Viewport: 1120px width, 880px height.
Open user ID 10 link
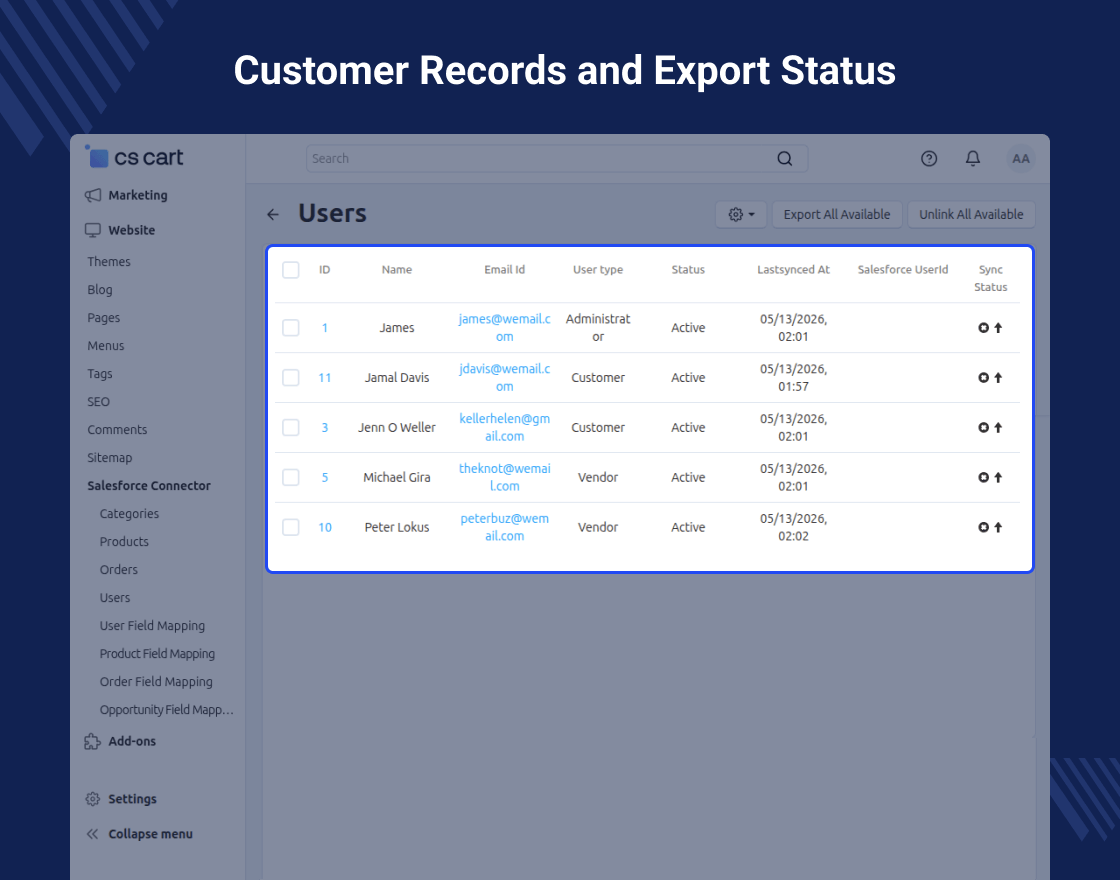(x=324, y=527)
